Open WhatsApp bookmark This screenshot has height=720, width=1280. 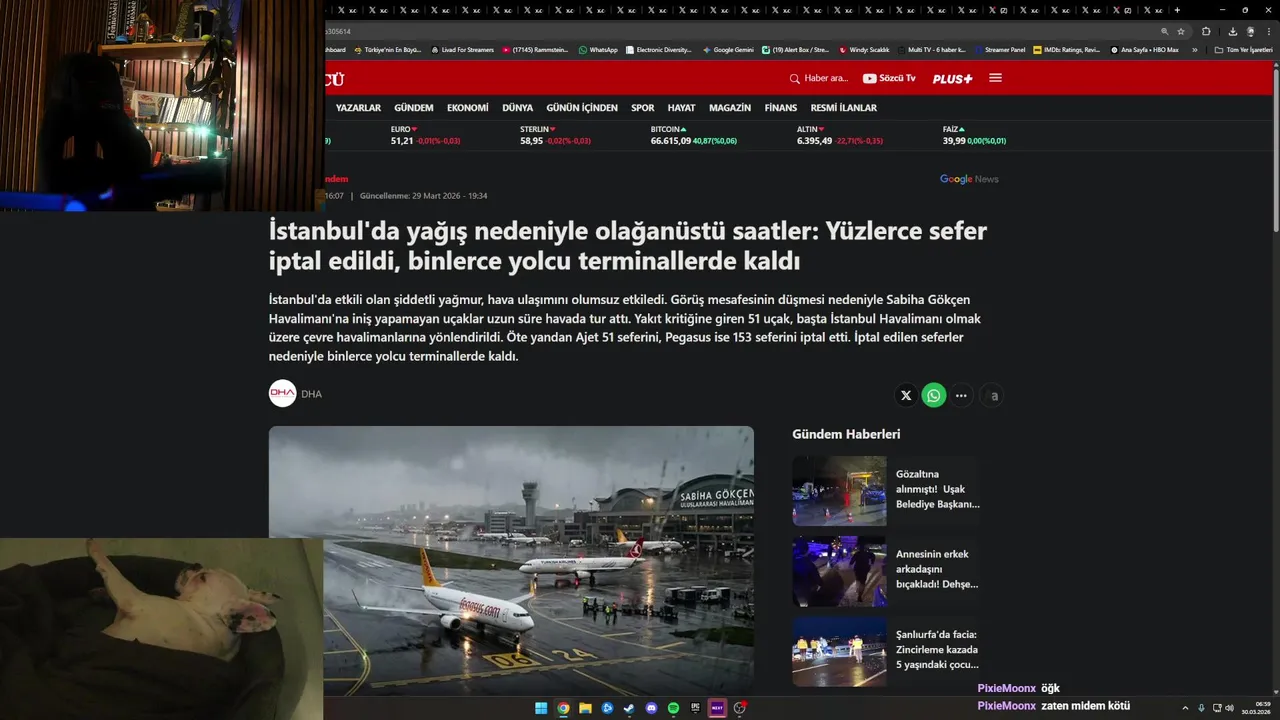[598, 49]
